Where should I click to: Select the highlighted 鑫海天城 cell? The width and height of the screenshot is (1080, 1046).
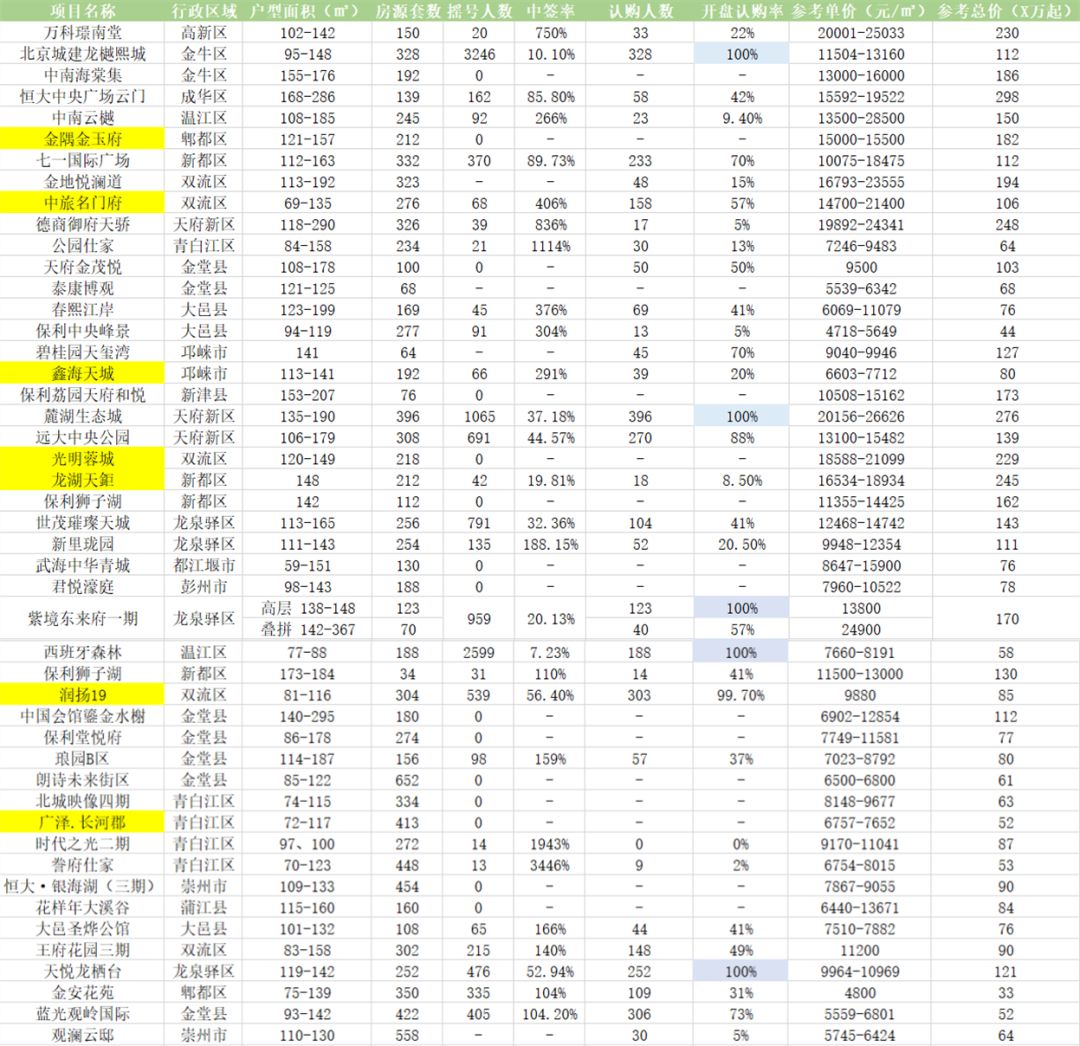(83, 374)
